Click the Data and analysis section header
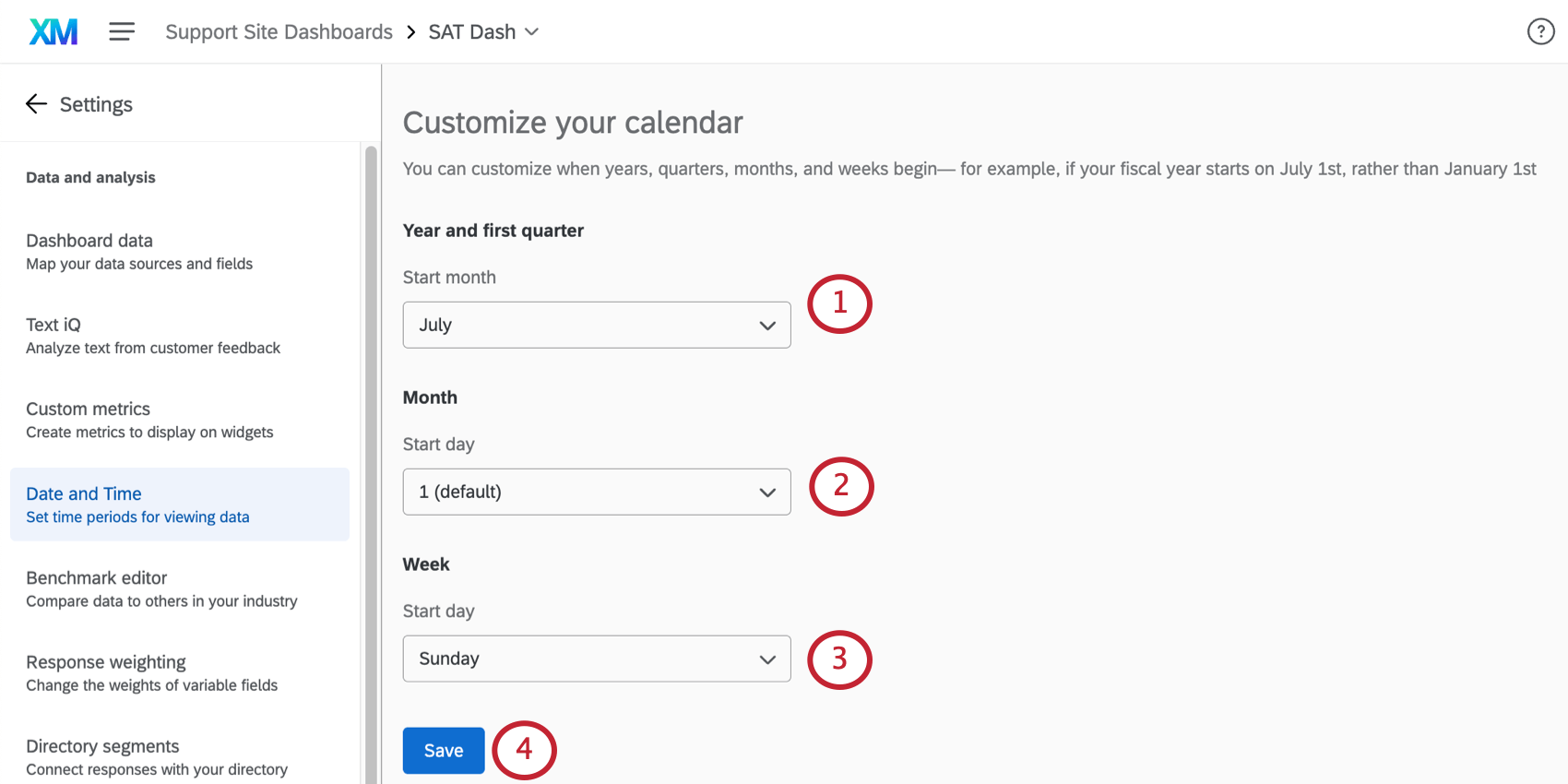The width and height of the screenshot is (1568, 784). click(90, 177)
